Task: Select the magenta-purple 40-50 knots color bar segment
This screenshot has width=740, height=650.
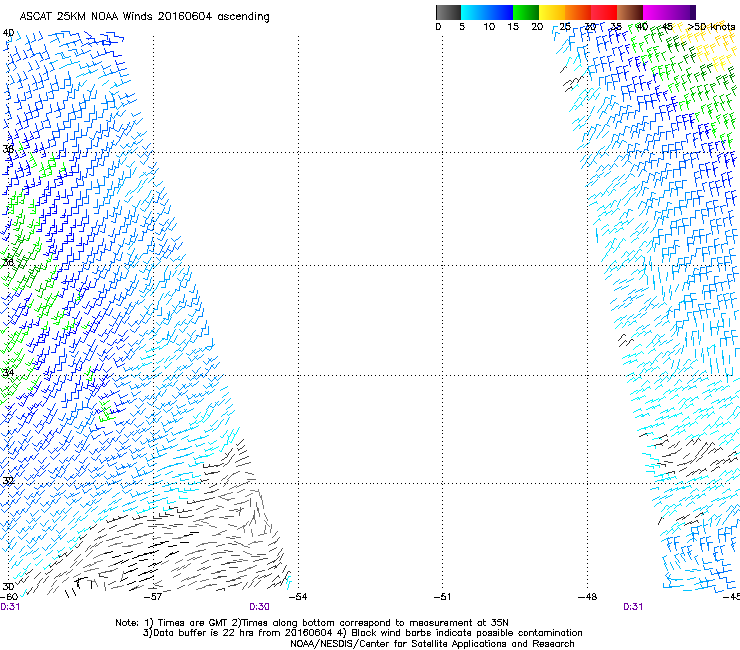Action: [669, 12]
